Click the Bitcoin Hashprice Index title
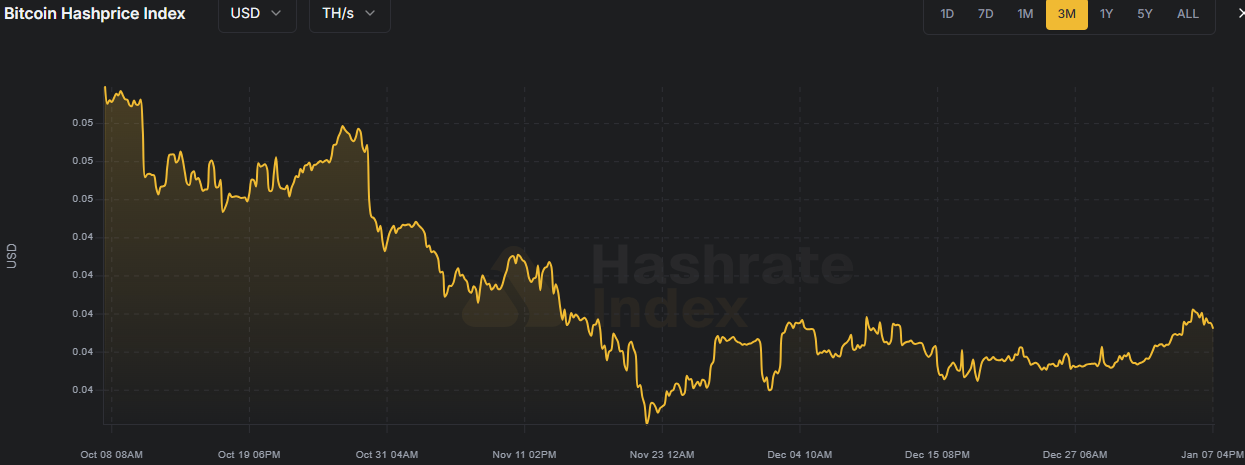This screenshot has height=465, width=1245. [94, 14]
